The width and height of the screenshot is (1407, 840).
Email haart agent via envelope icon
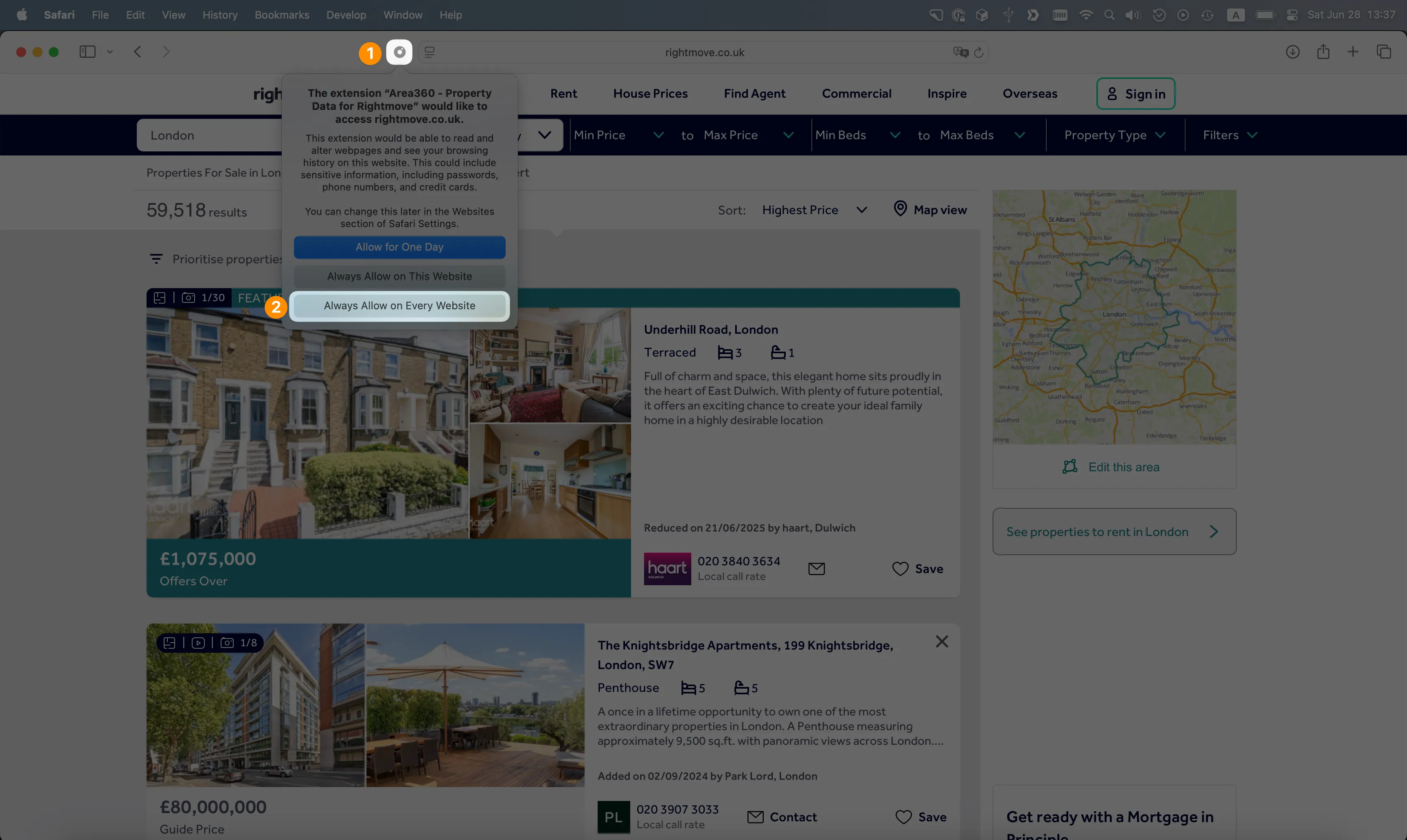tap(816, 569)
